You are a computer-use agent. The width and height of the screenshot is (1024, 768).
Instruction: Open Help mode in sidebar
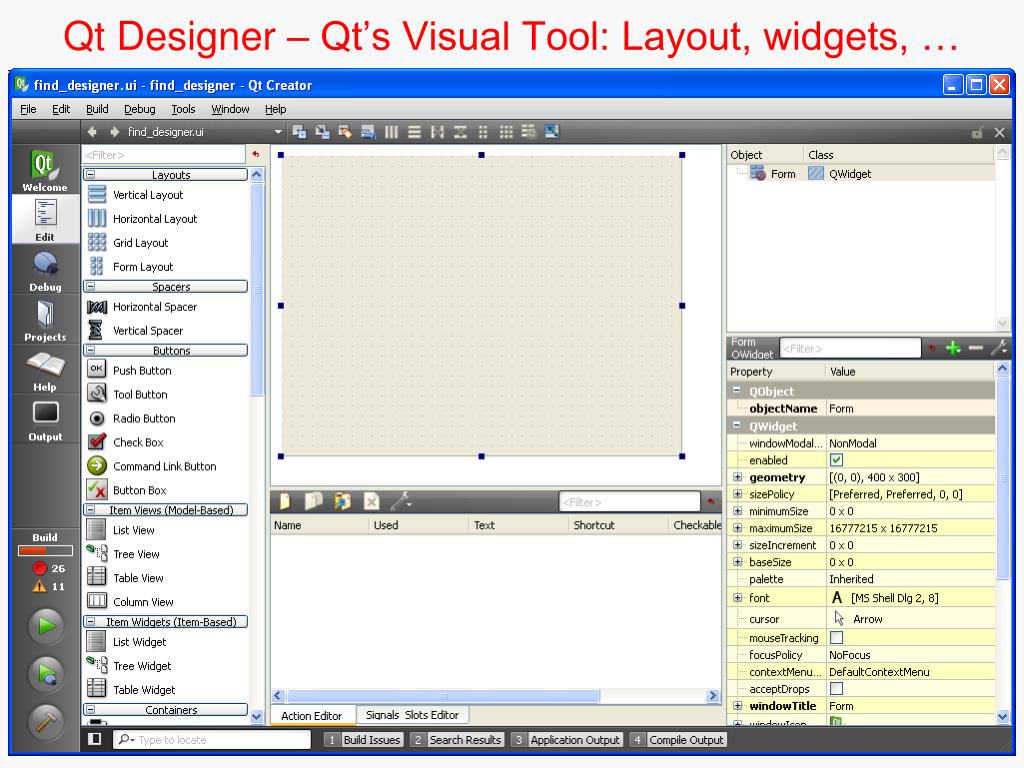point(44,370)
